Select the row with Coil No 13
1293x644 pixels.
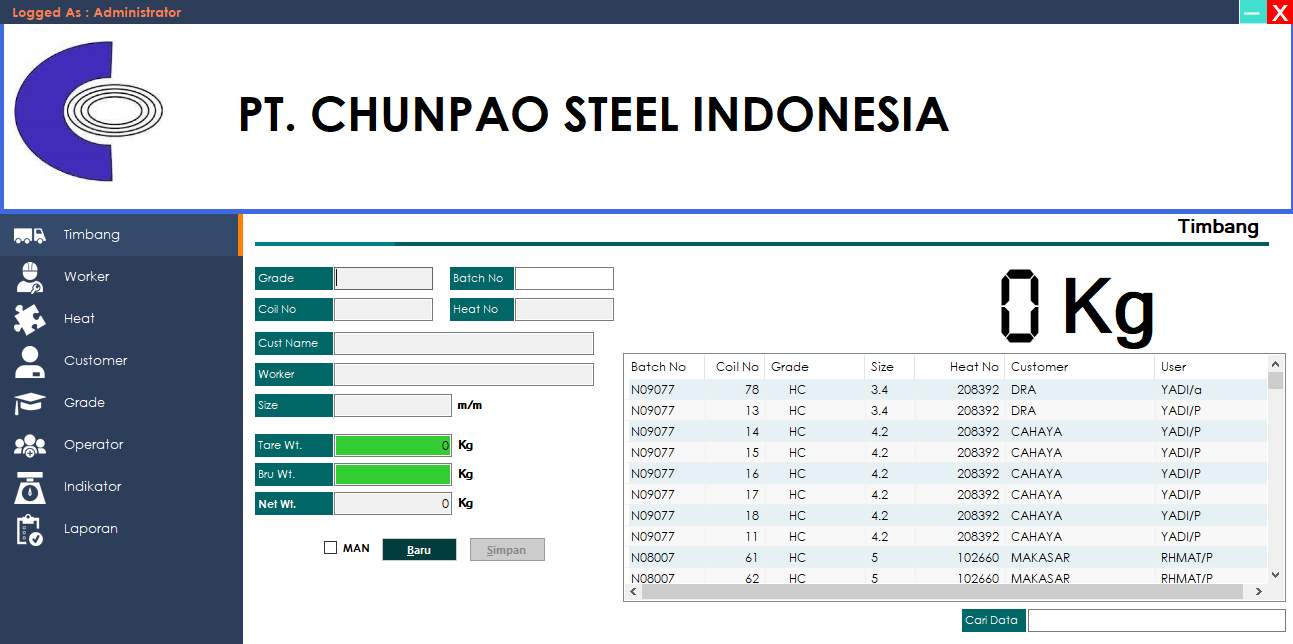coord(946,410)
